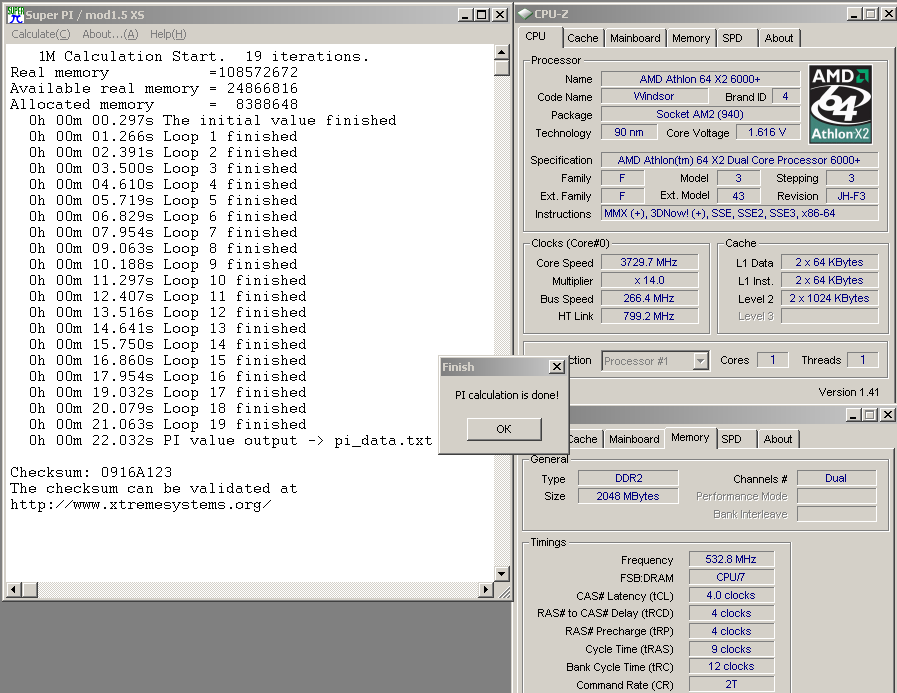This screenshot has height=693, width=897.
Task: Click the Loop 19 finished line
Action: pyautogui.click(x=168, y=425)
